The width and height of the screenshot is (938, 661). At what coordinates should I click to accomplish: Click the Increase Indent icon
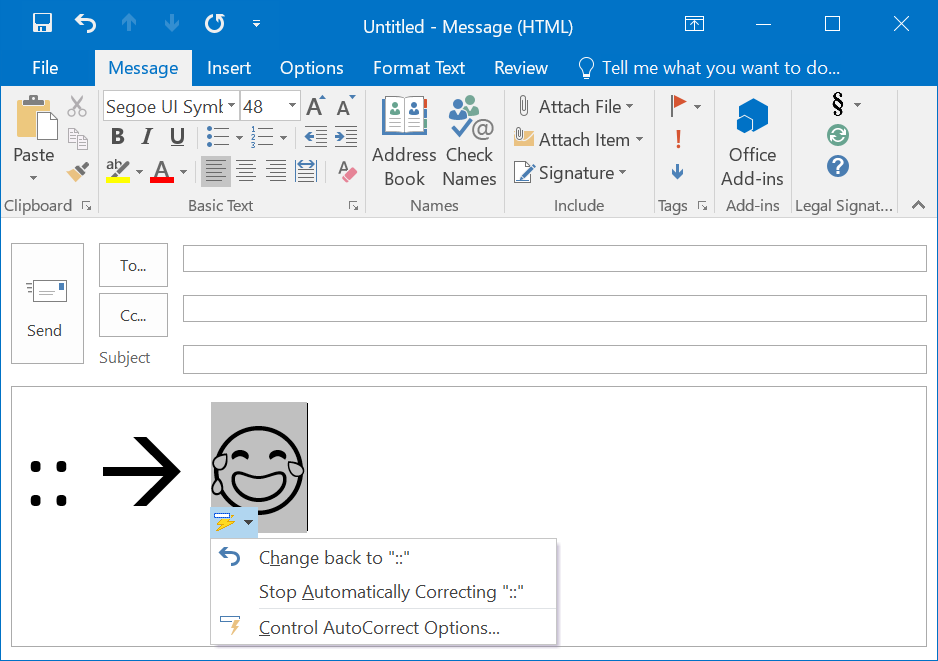[x=346, y=137]
